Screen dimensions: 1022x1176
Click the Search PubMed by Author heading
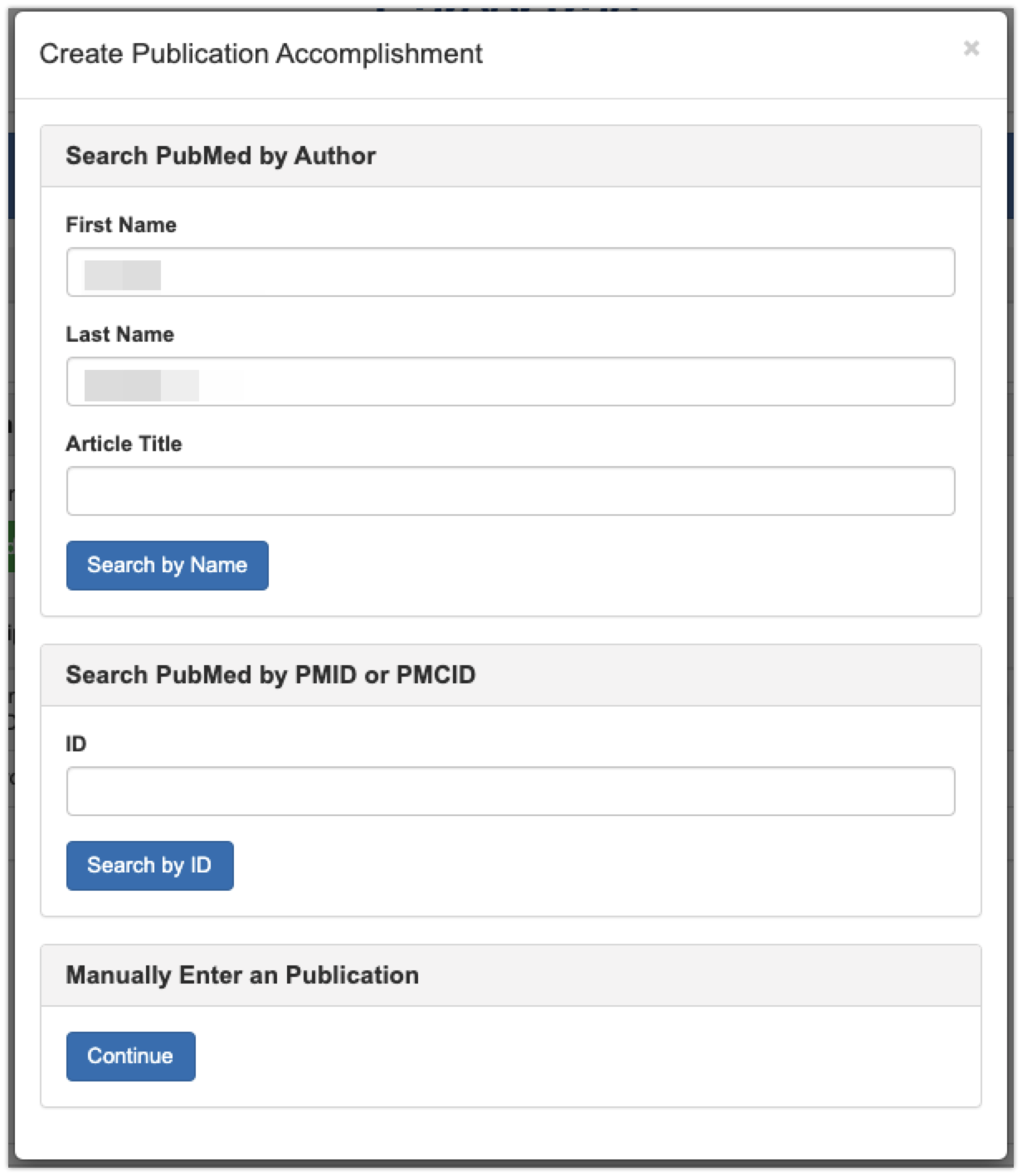point(221,156)
